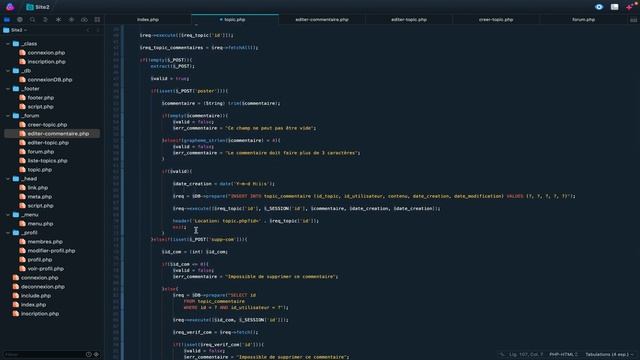
Task: Click the Site2 project title
Action: pyautogui.click(x=42, y=7)
